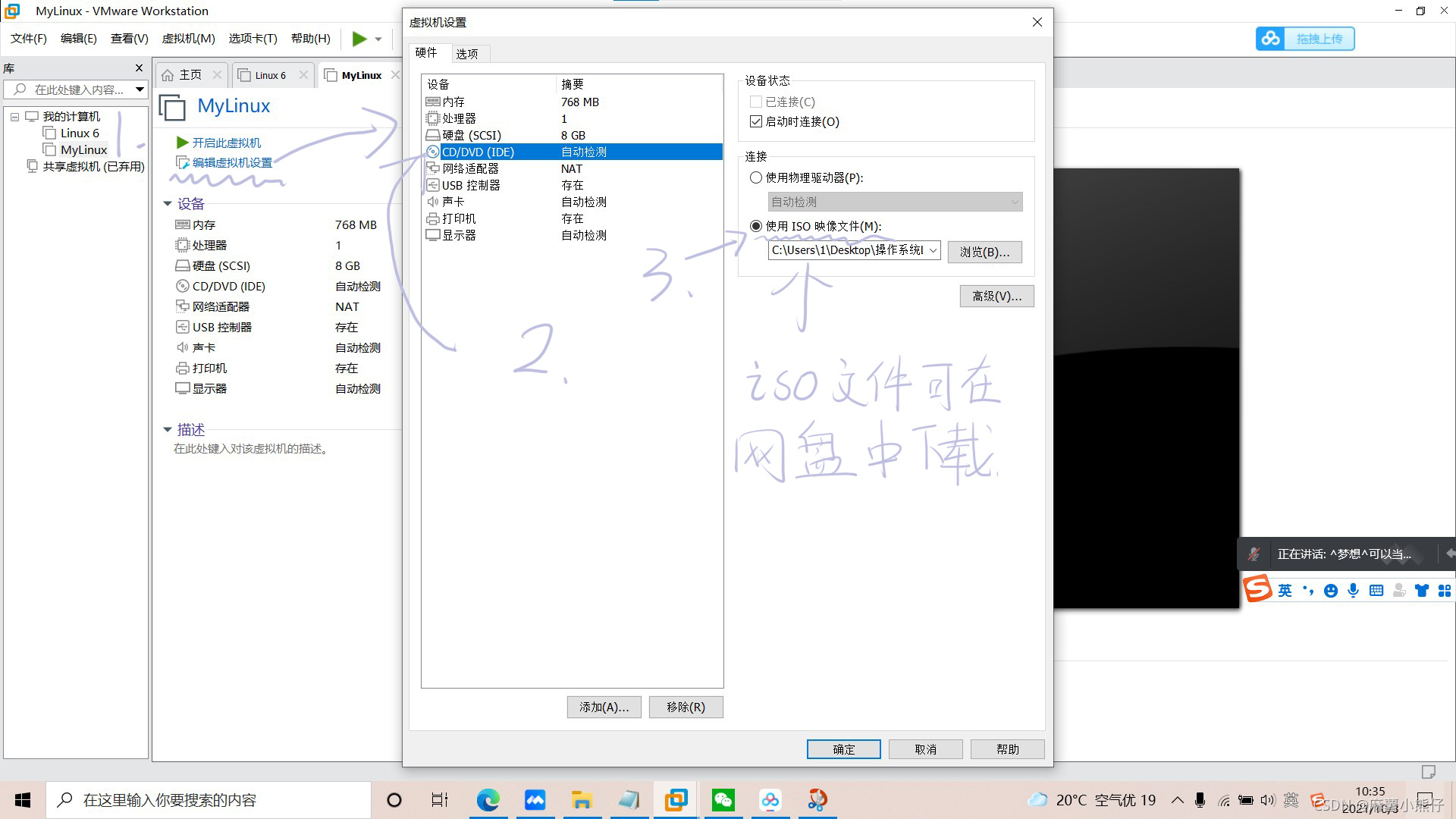This screenshot has width=1456, height=819.
Task: Select the hard disk (SCSI) icon in dialog
Action: coord(433,135)
